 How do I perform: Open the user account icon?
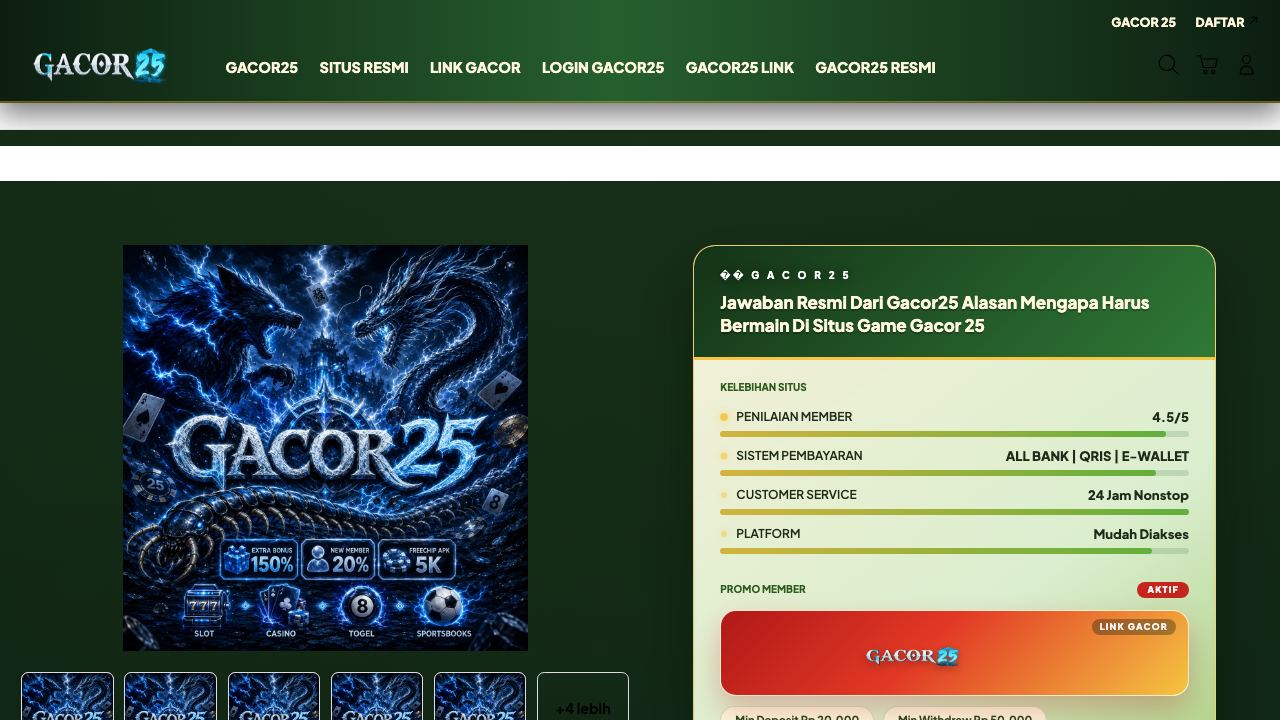(x=1246, y=65)
